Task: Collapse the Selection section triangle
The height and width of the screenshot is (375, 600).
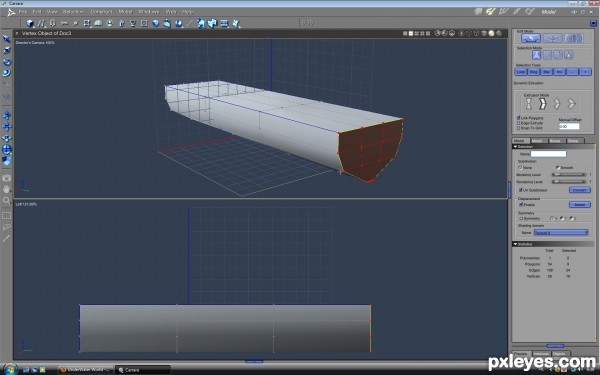Action: [x=515, y=147]
